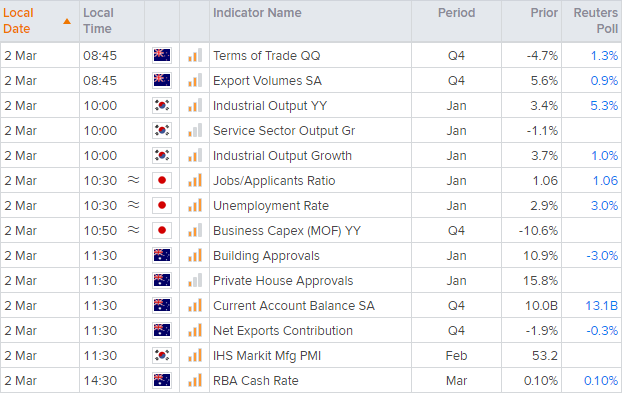Click the Australia flag for Building Approvals
622x393 pixels.
coord(162,255)
